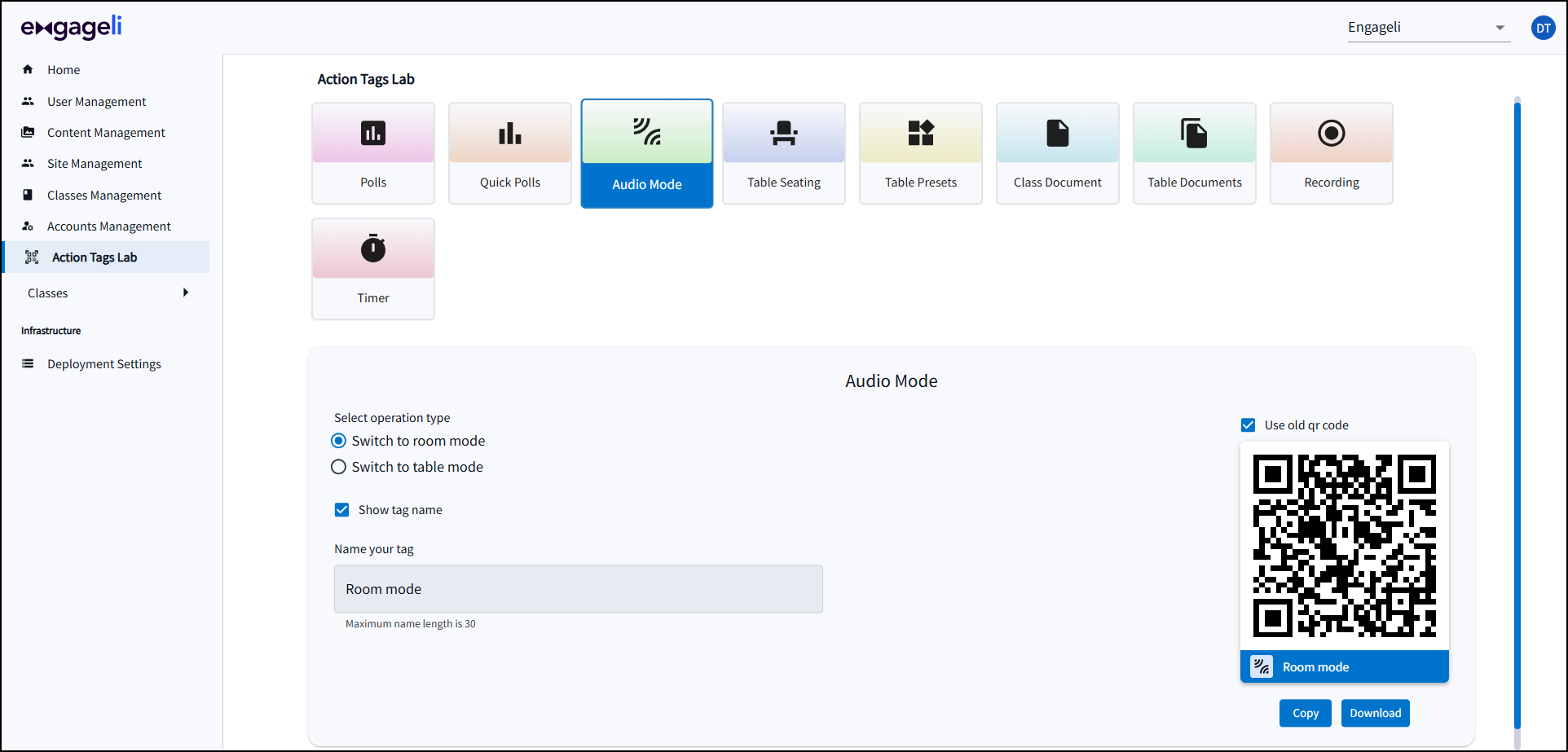The width and height of the screenshot is (1568, 752).
Task: Select Switch to room mode radio
Action: point(339,441)
